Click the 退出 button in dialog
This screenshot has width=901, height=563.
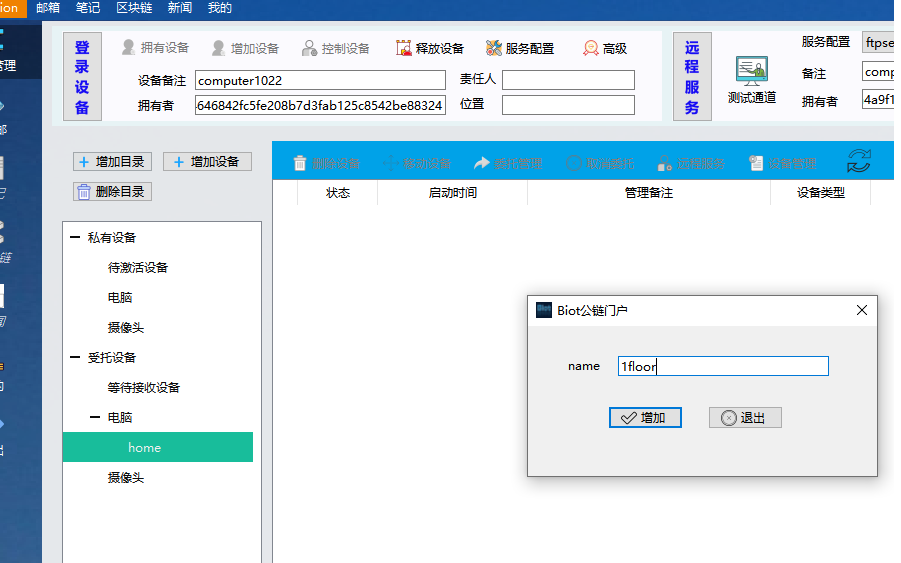[x=745, y=418]
